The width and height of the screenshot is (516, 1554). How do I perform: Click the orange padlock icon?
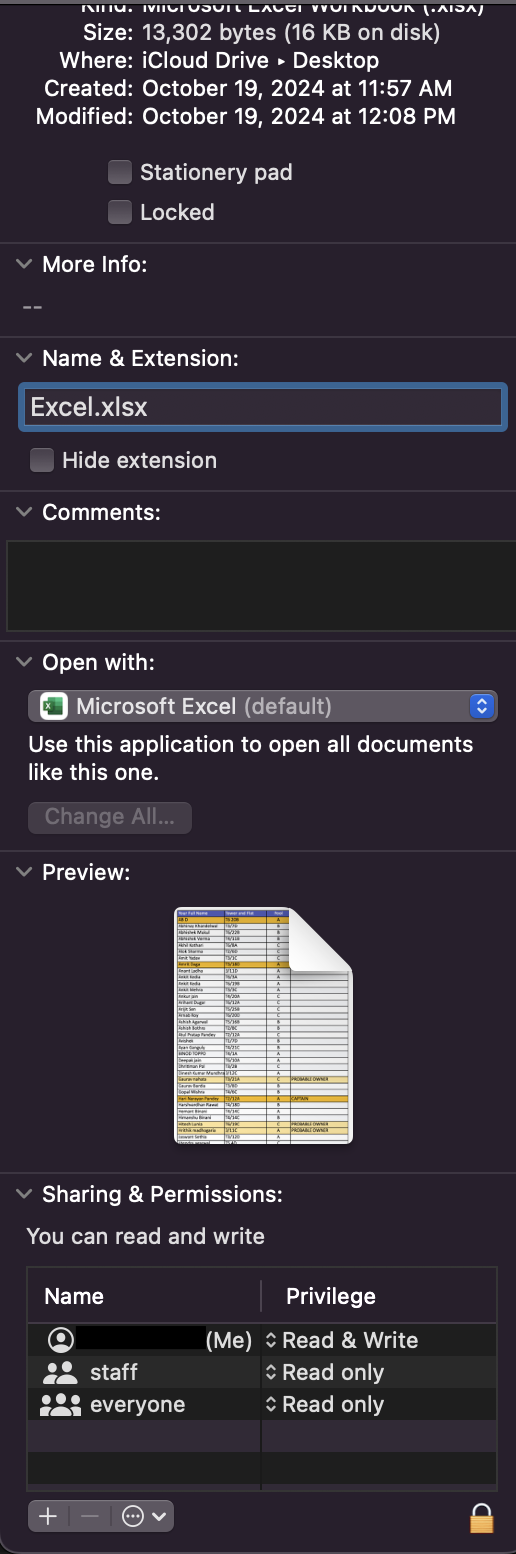click(482, 1517)
